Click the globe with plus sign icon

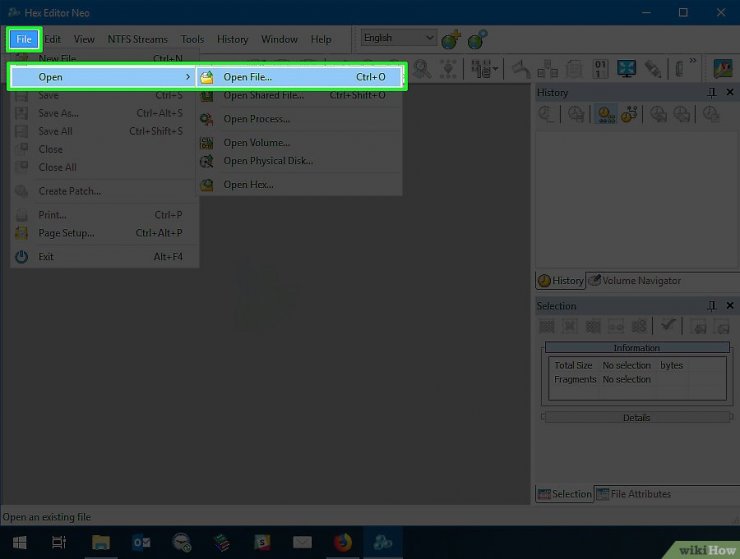(x=451, y=40)
